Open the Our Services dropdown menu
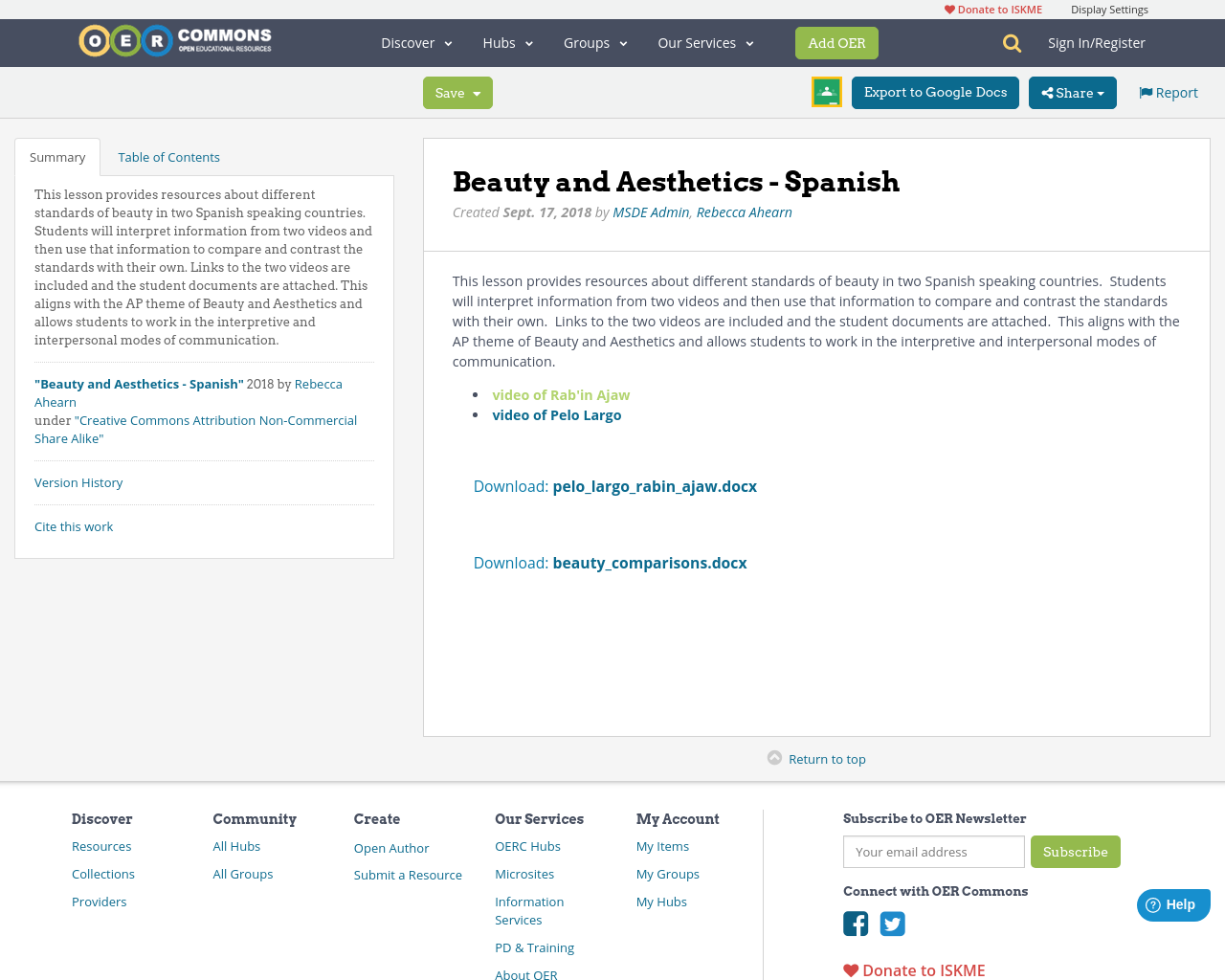This screenshot has width=1225, height=980. click(705, 41)
